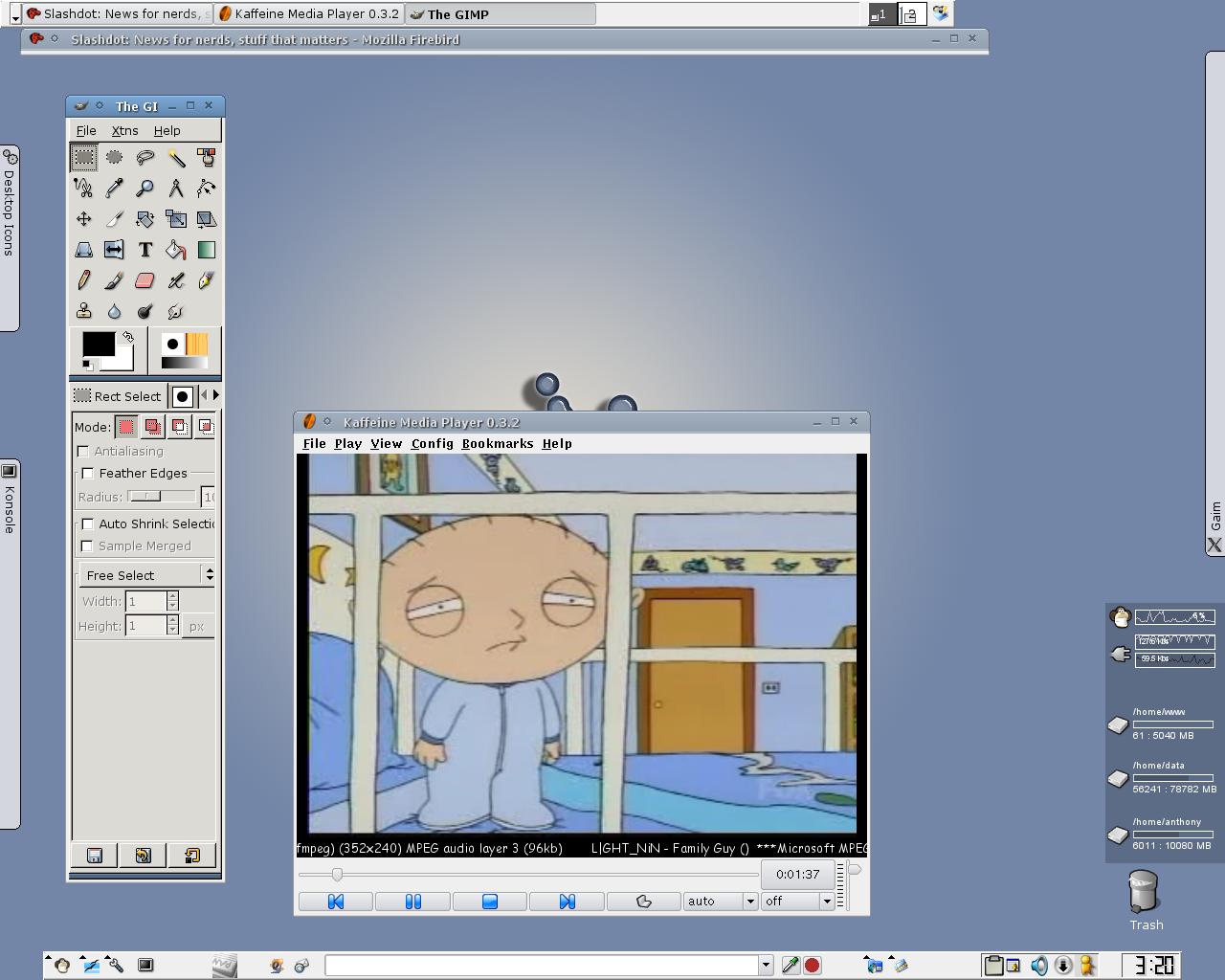1225x980 pixels.
Task: Open the auto aspect ratio dropdown in Kaffeine
Action: tap(721, 902)
